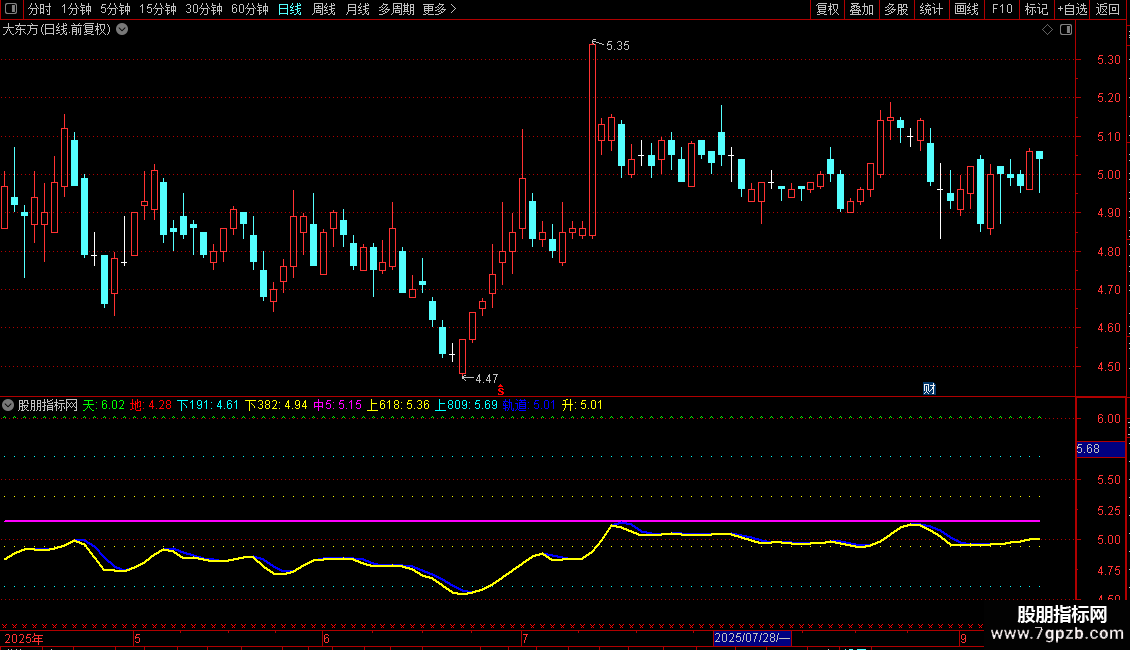Click 返回 to go back
1130x650 pixels.
point(1108,9)
